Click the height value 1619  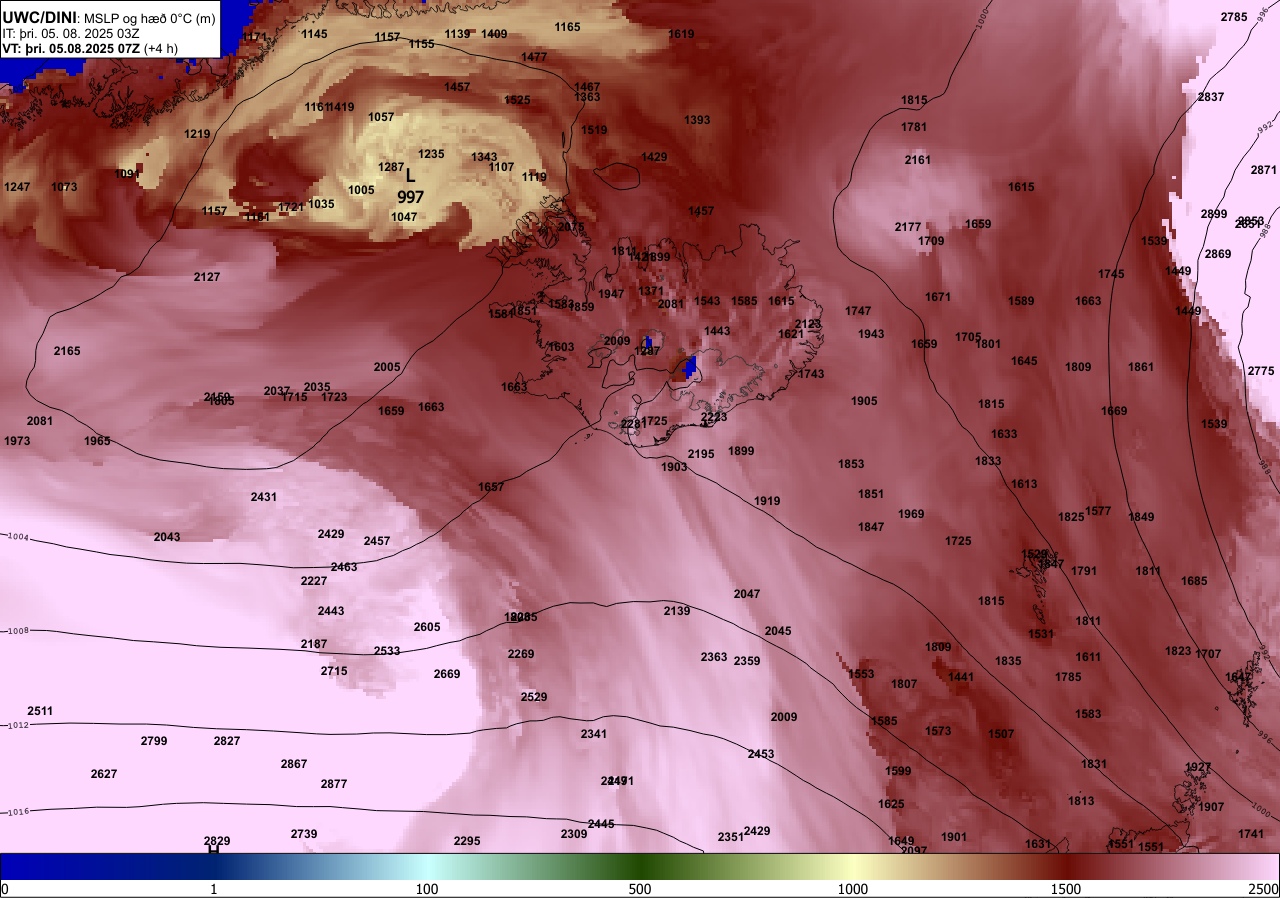tap(681, 34)
